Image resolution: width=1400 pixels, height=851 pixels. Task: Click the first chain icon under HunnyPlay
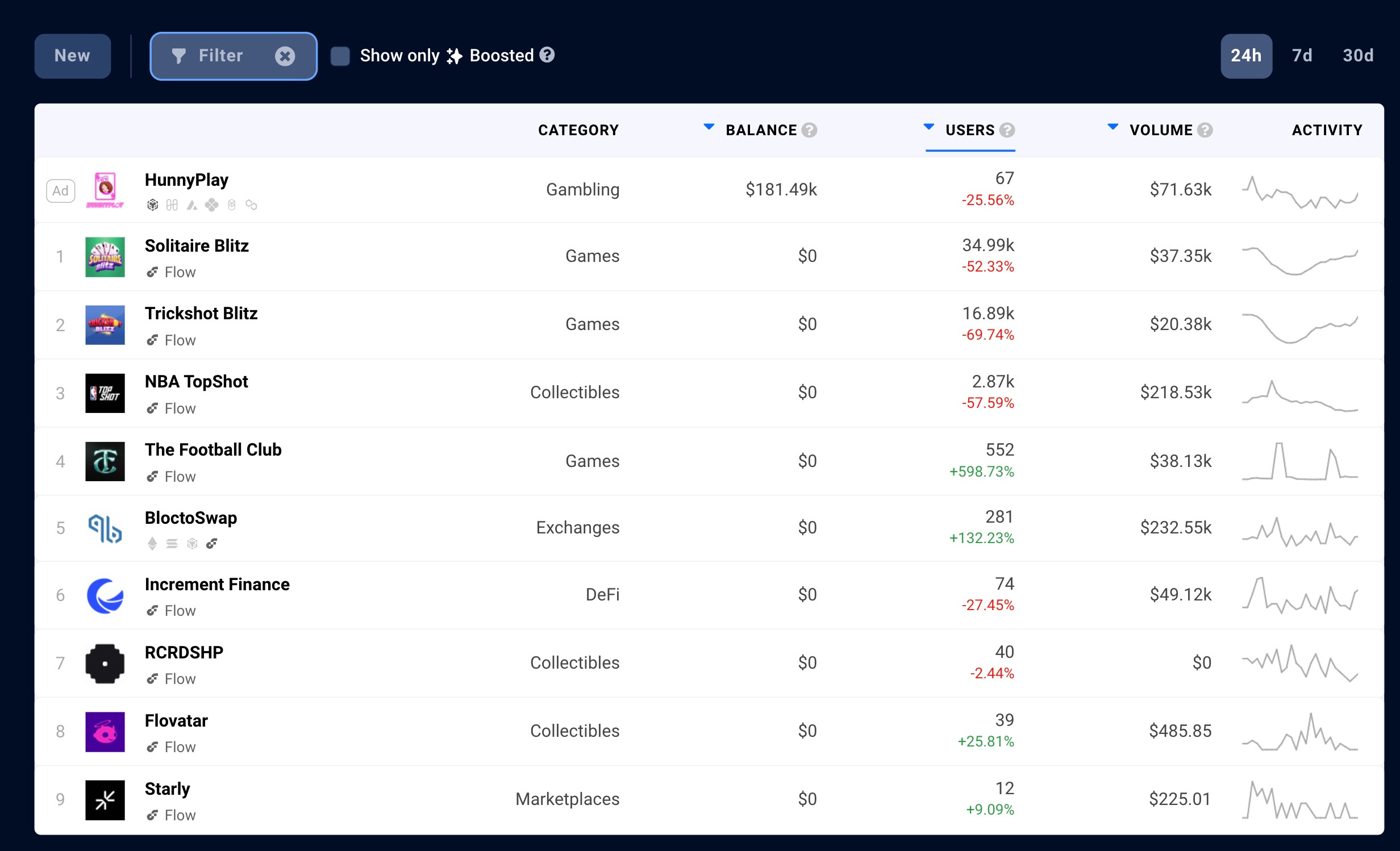[152, 205]
